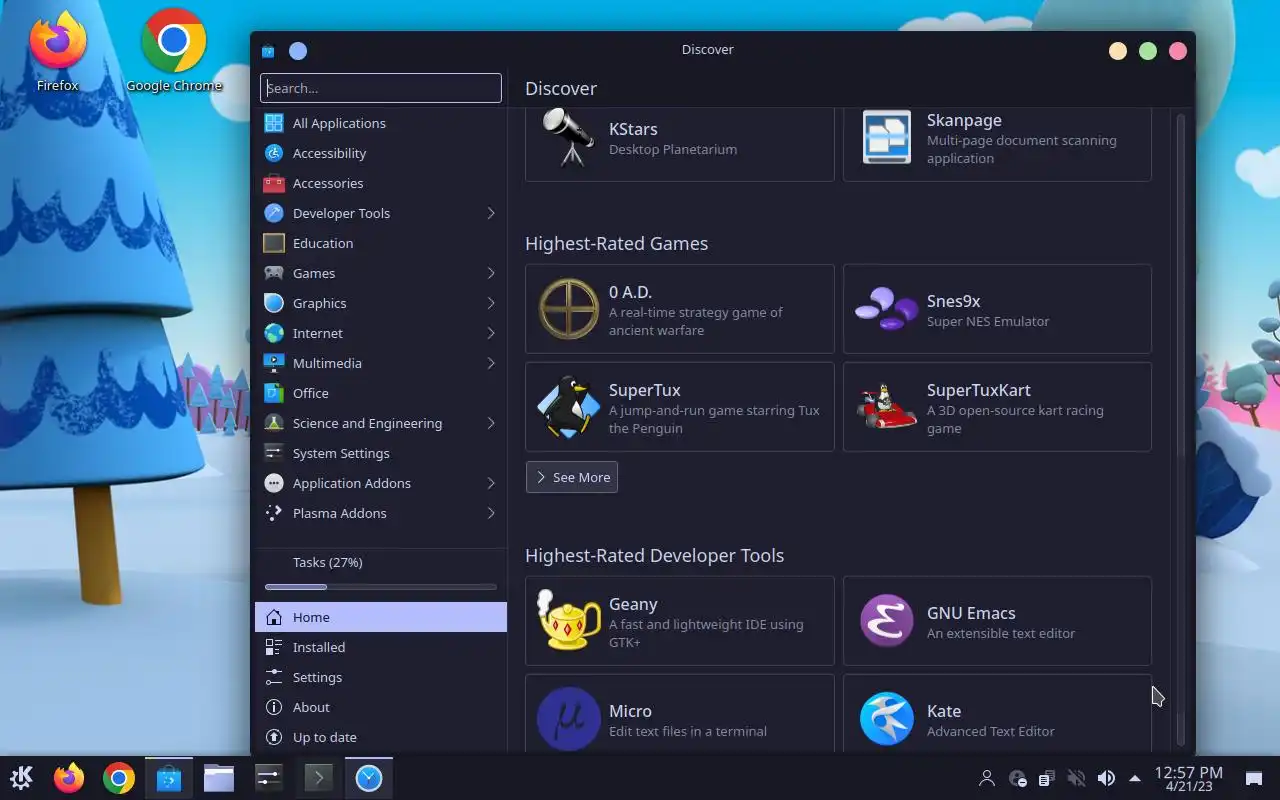1280x800 pixels.
Task: Click the All Applications grid icon
Action: click(274, 123)
